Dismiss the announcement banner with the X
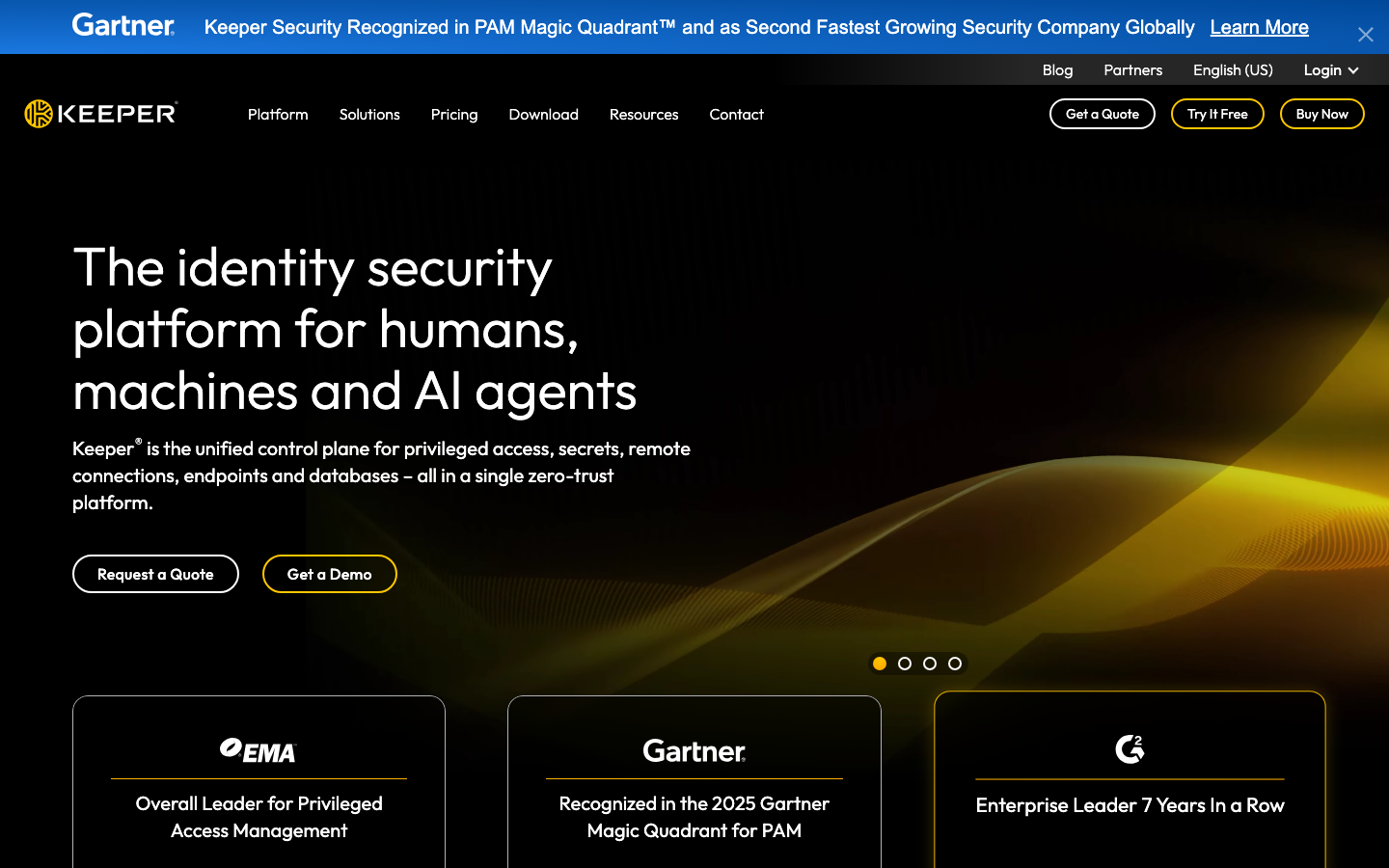The height and width of the screenshot is (868, 1389). [x=1365, y=35]
